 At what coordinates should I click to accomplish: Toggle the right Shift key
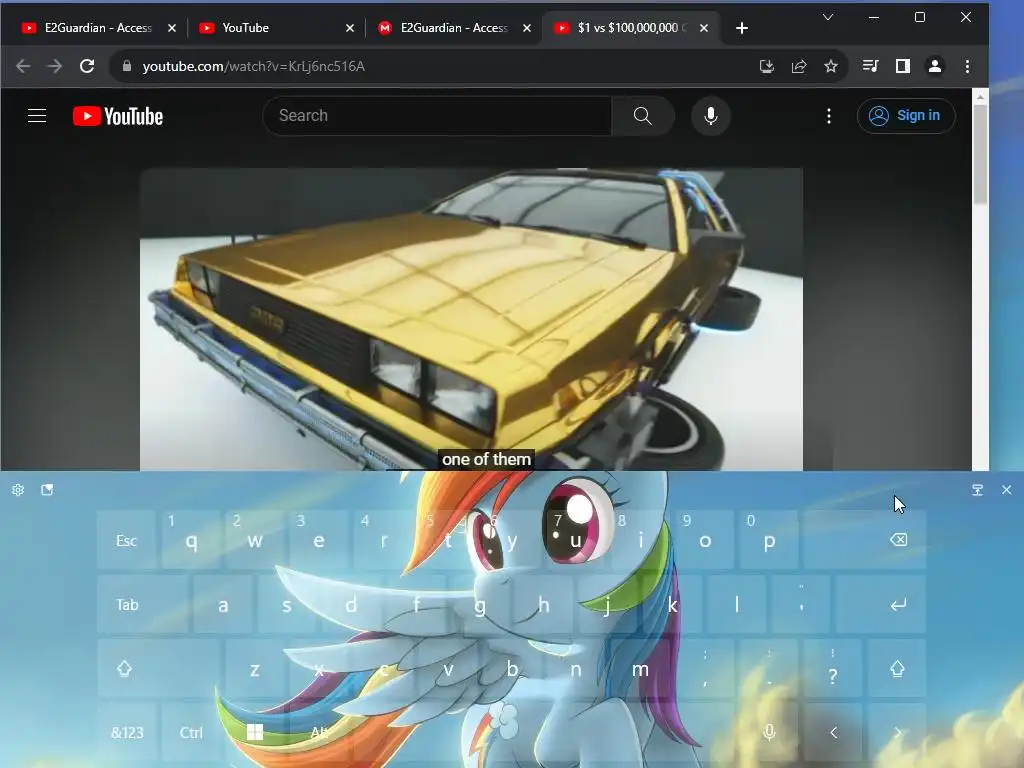coord(897,669)
